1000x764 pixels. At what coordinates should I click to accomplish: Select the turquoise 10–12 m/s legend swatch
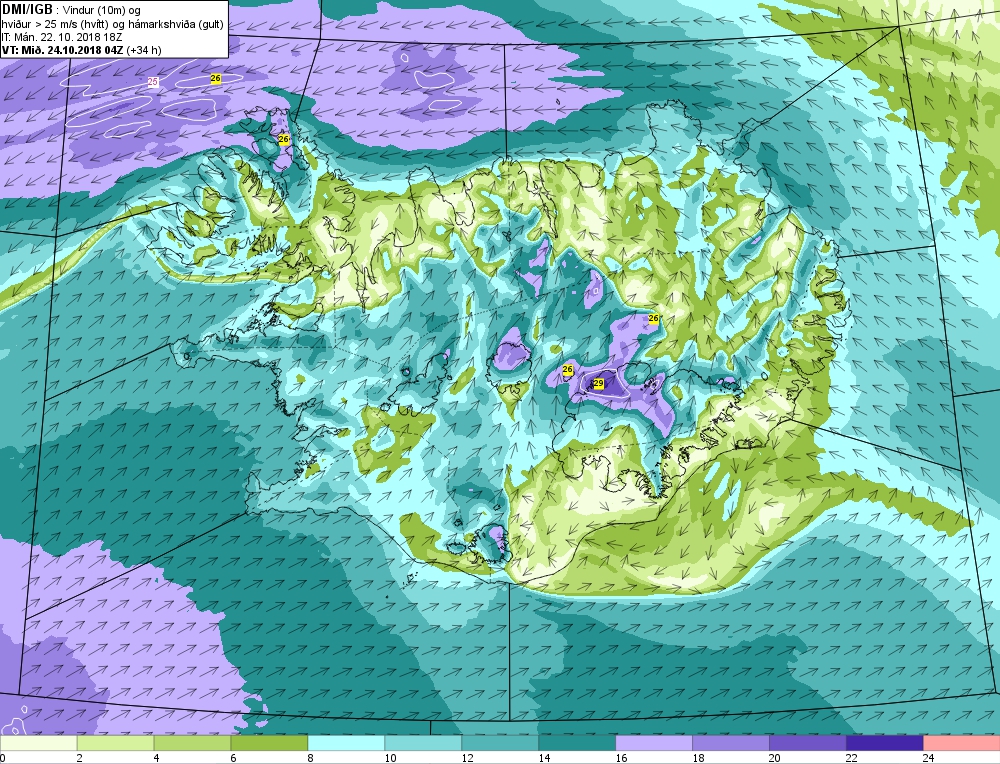point(423,743)
